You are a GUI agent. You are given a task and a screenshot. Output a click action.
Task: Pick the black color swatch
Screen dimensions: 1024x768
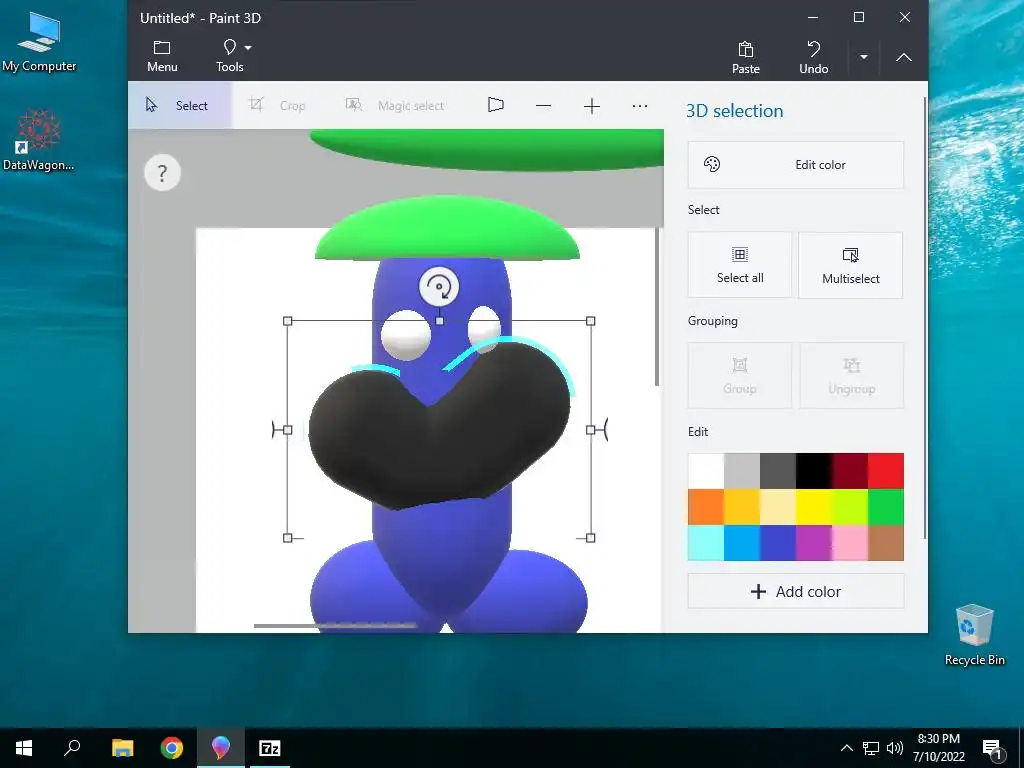click(814, 471)
